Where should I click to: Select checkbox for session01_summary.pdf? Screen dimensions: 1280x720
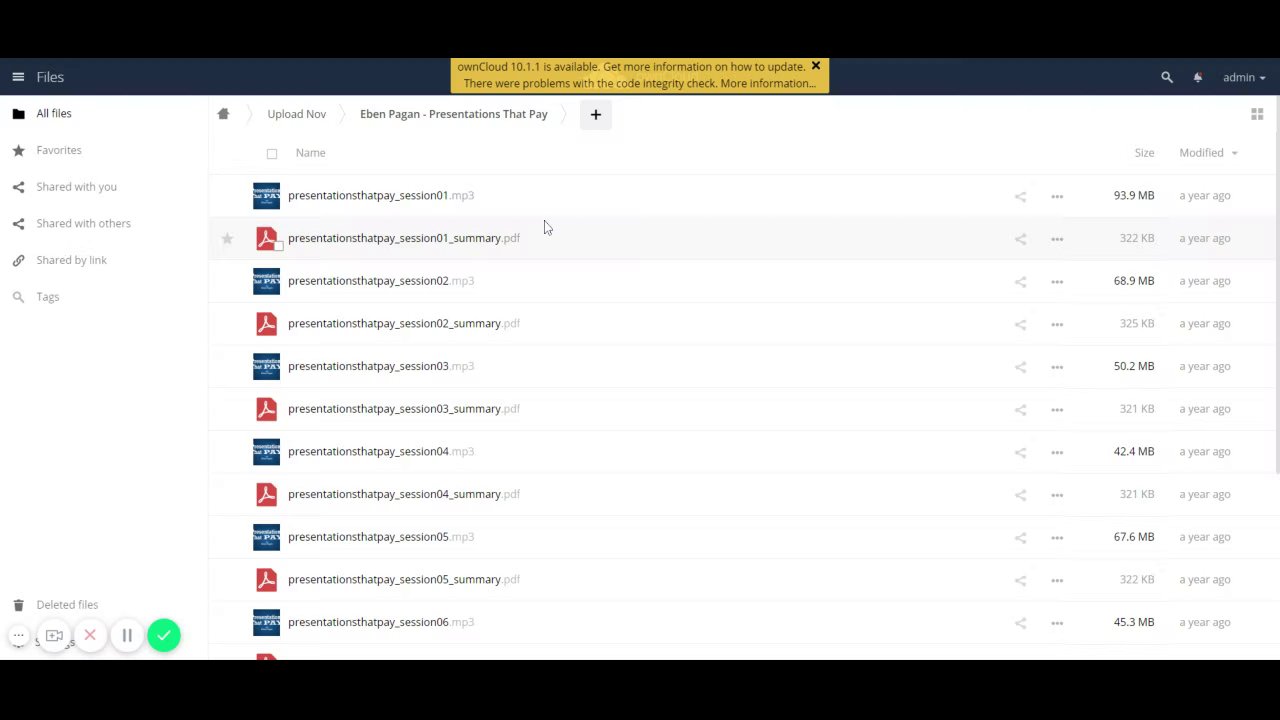click(279, 247)
